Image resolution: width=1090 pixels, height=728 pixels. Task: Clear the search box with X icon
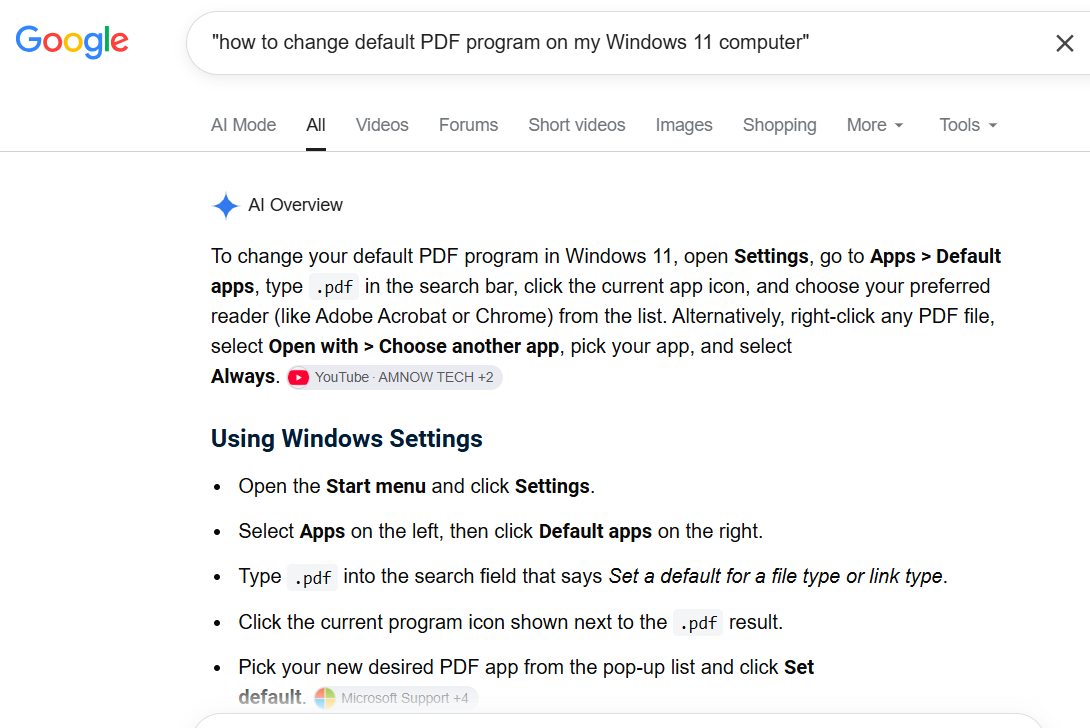point(1064,43)
